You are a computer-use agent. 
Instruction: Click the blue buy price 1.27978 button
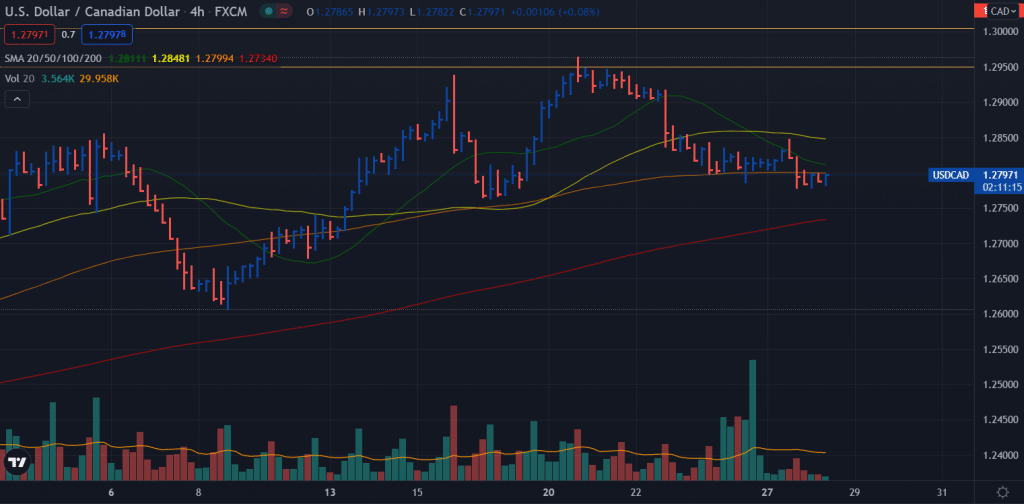(107, 35)
